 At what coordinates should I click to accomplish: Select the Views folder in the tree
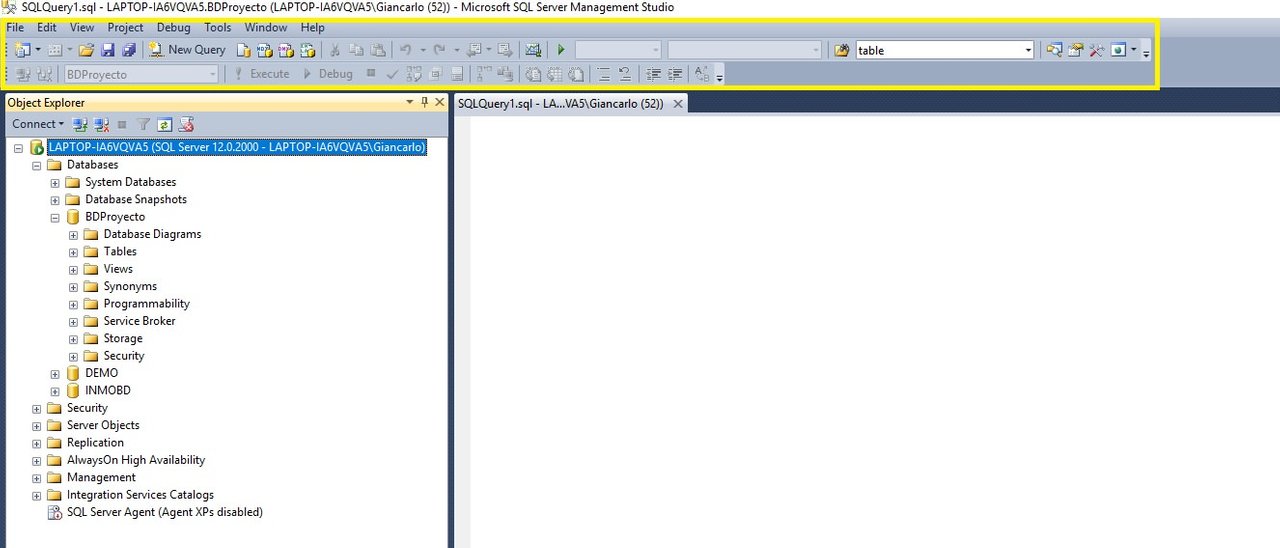(x=118, y=269)
